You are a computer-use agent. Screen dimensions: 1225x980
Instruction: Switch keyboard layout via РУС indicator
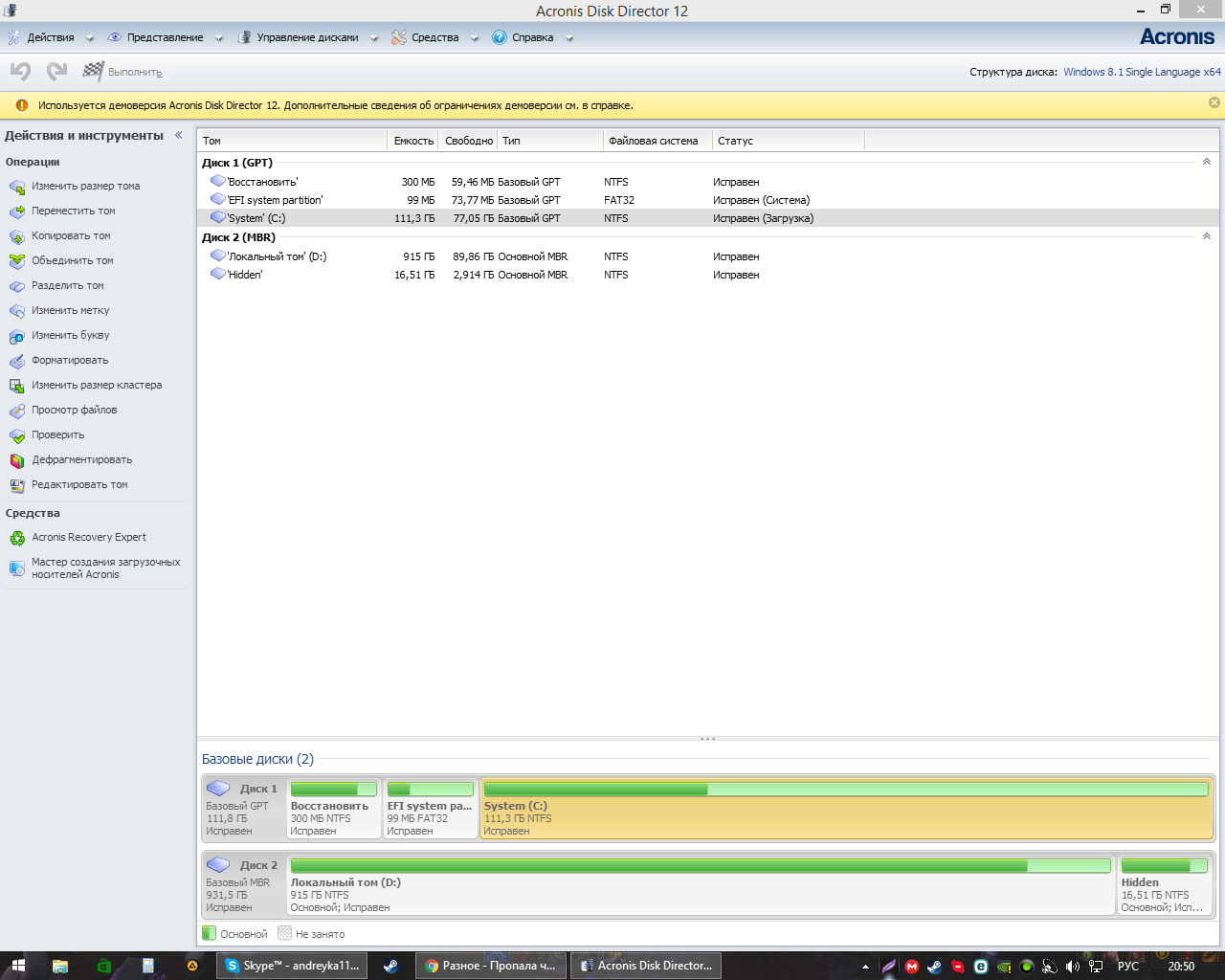coord(1128,967)
